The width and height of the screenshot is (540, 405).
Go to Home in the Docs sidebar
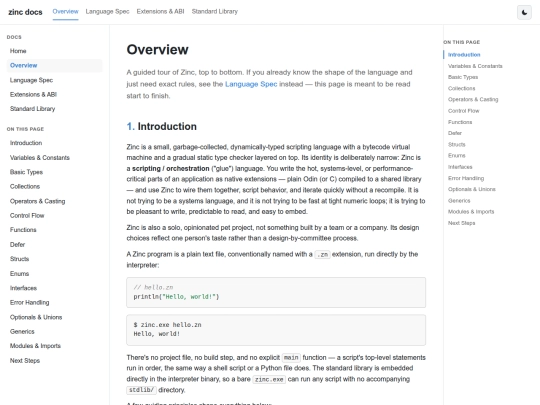54,51
